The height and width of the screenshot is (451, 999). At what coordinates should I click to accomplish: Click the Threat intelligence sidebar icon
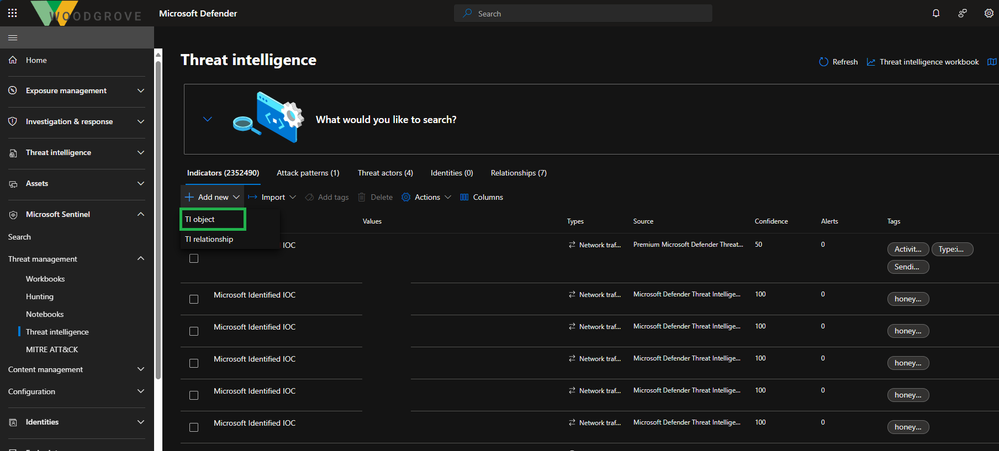tap(13, 153)
